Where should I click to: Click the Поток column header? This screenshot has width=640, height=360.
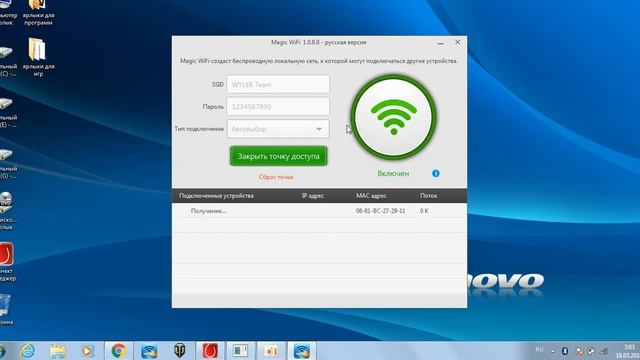429,196
